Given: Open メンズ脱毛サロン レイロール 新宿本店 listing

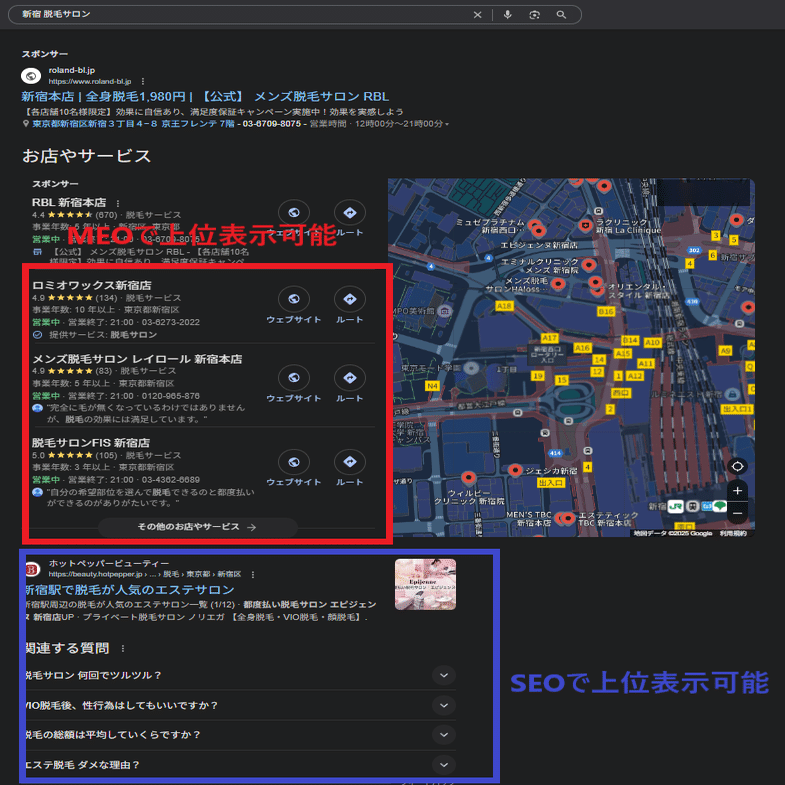Looking at the screenshot, I should tap(137, 359).
